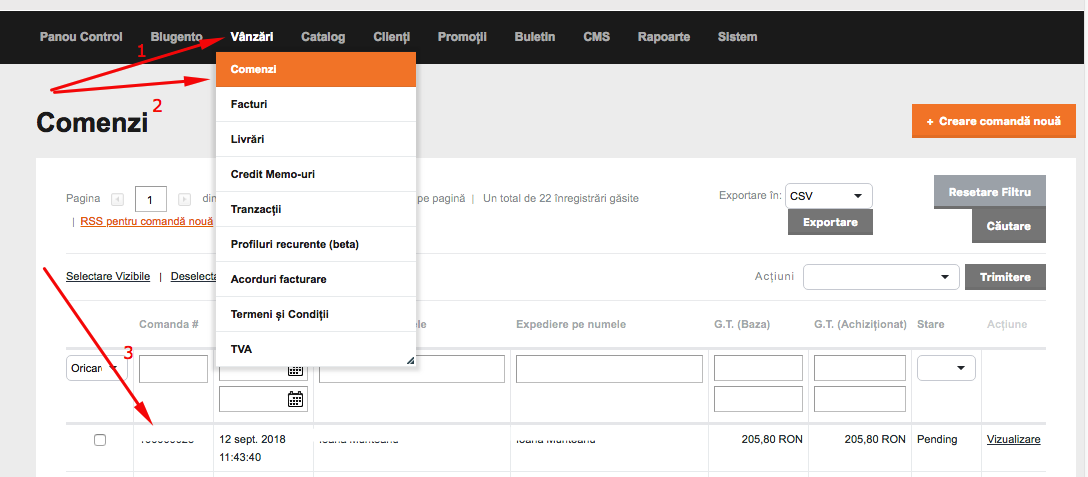Select Livrări from the dropdown menu
1088x477 pixels.
(316, 139)
